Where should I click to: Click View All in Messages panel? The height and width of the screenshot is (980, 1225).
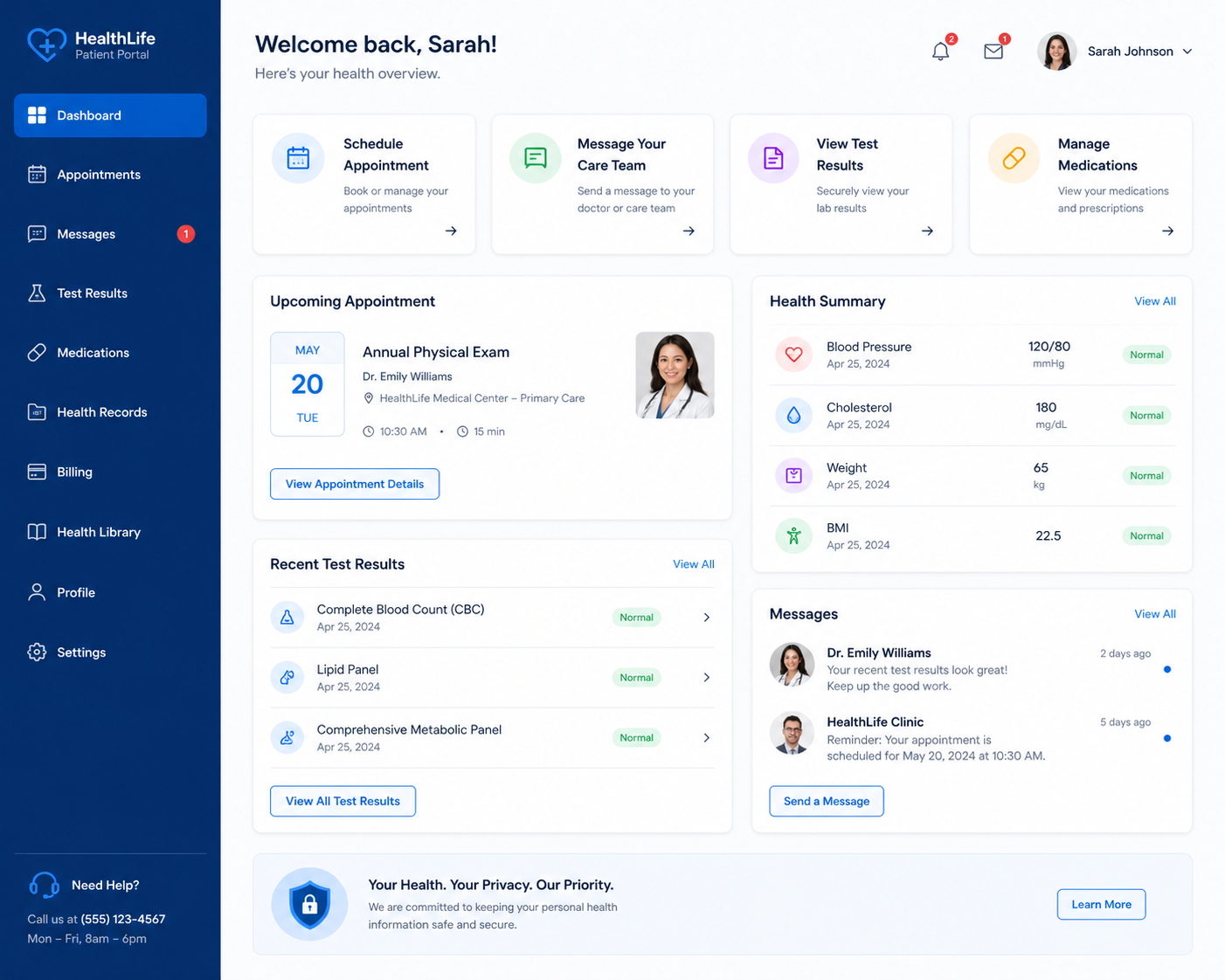[1154, 614]
